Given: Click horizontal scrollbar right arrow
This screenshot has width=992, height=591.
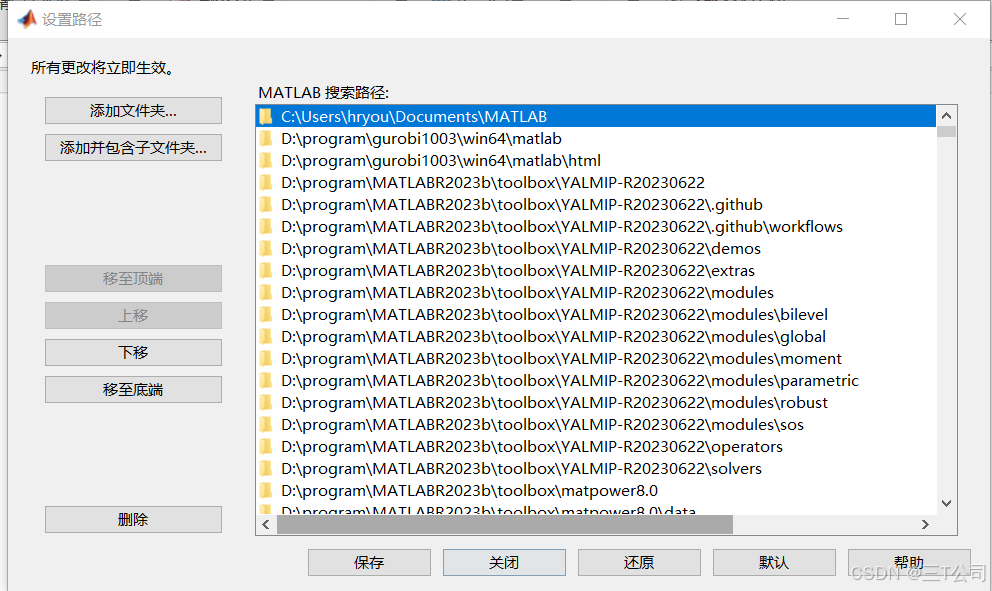Looking at the screenshot, I should point(926,525).
